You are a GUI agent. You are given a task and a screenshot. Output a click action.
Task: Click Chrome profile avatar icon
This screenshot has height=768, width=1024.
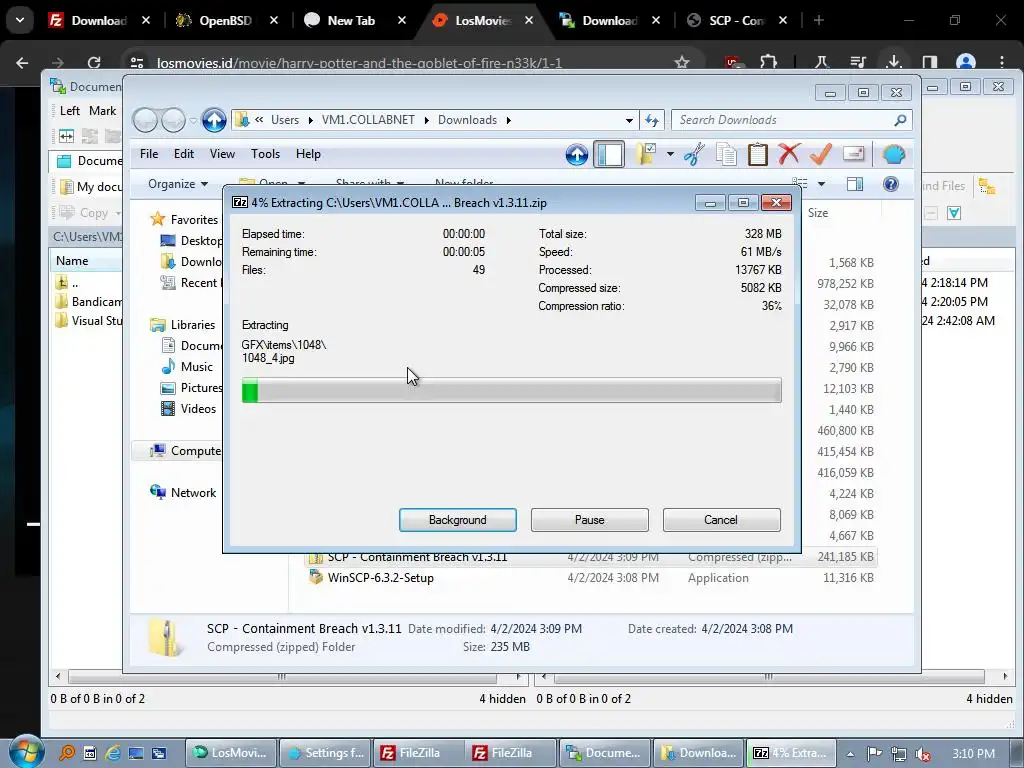pyautogui.click(x=966, y=63)
